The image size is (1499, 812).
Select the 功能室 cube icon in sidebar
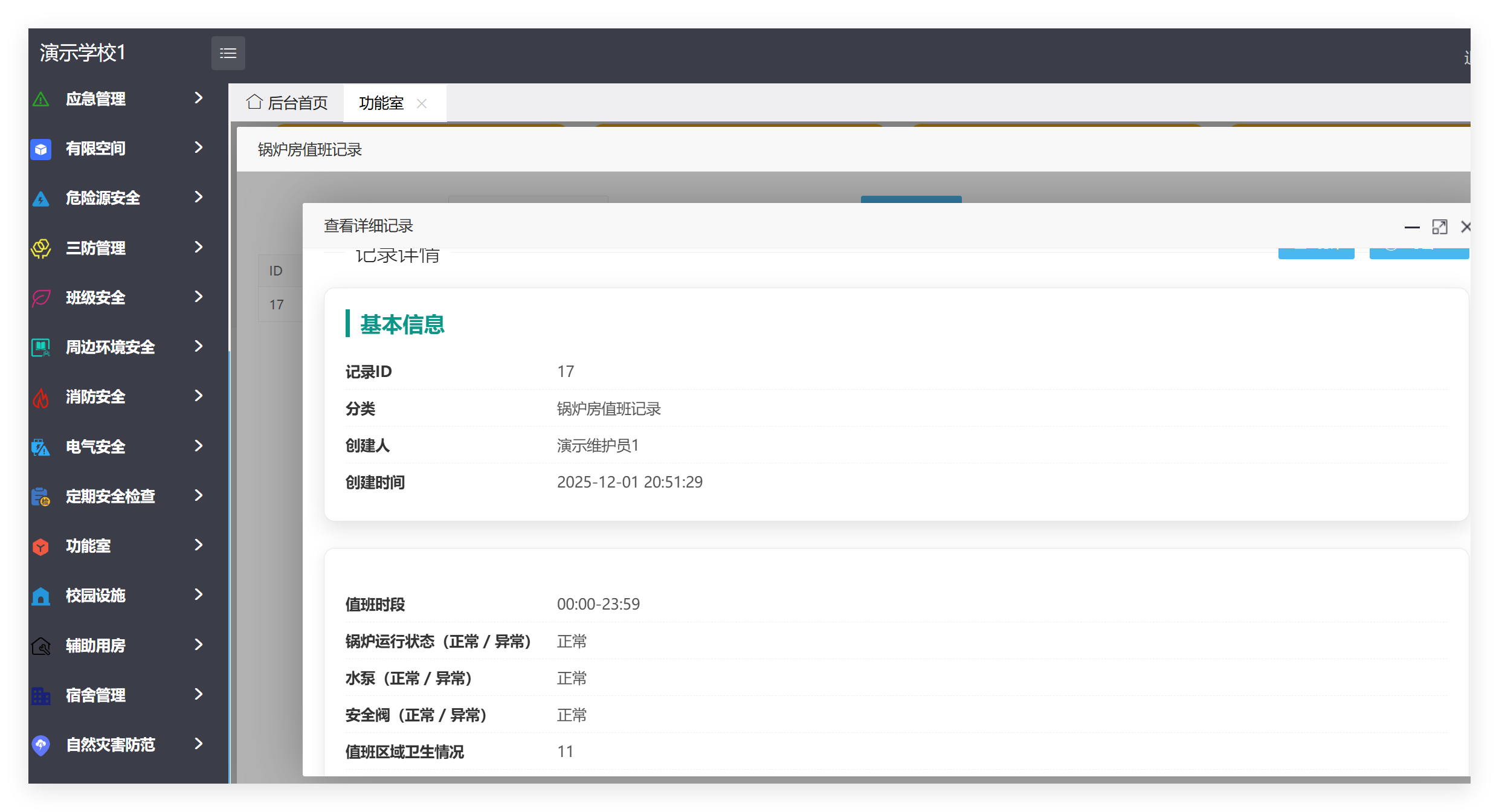pyautogui.click(x=40, y=546)
